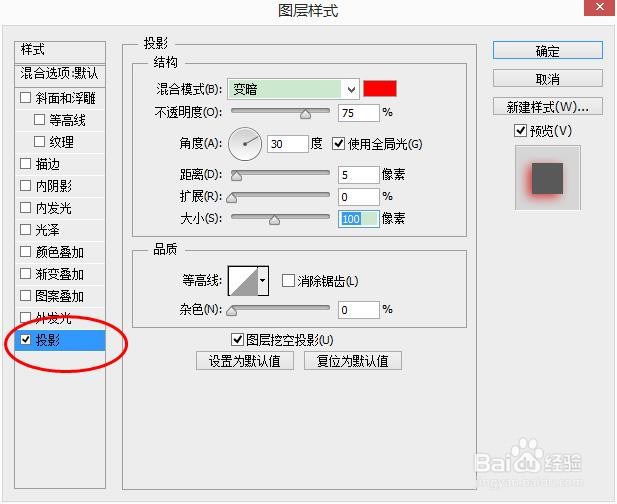This screenshot has height=504, width=617.
Task: Click the 扩展 slider handle
Action: (x=232, y=198)
